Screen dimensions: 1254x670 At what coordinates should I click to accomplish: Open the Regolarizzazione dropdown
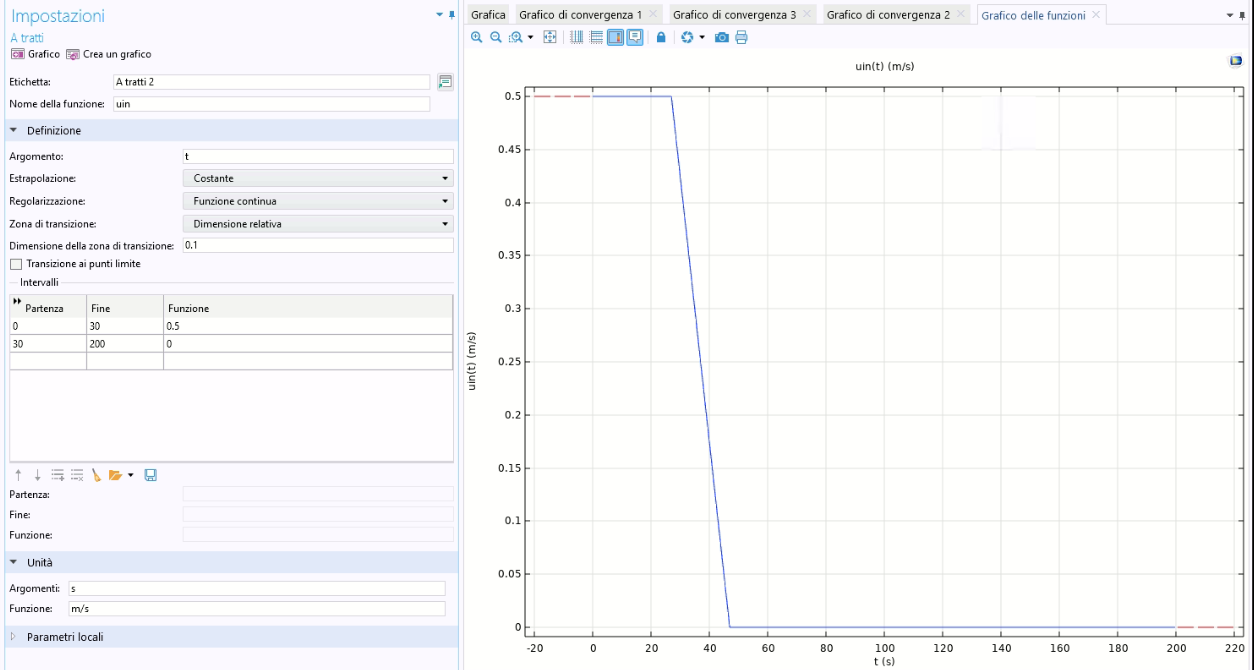(317, 201)
